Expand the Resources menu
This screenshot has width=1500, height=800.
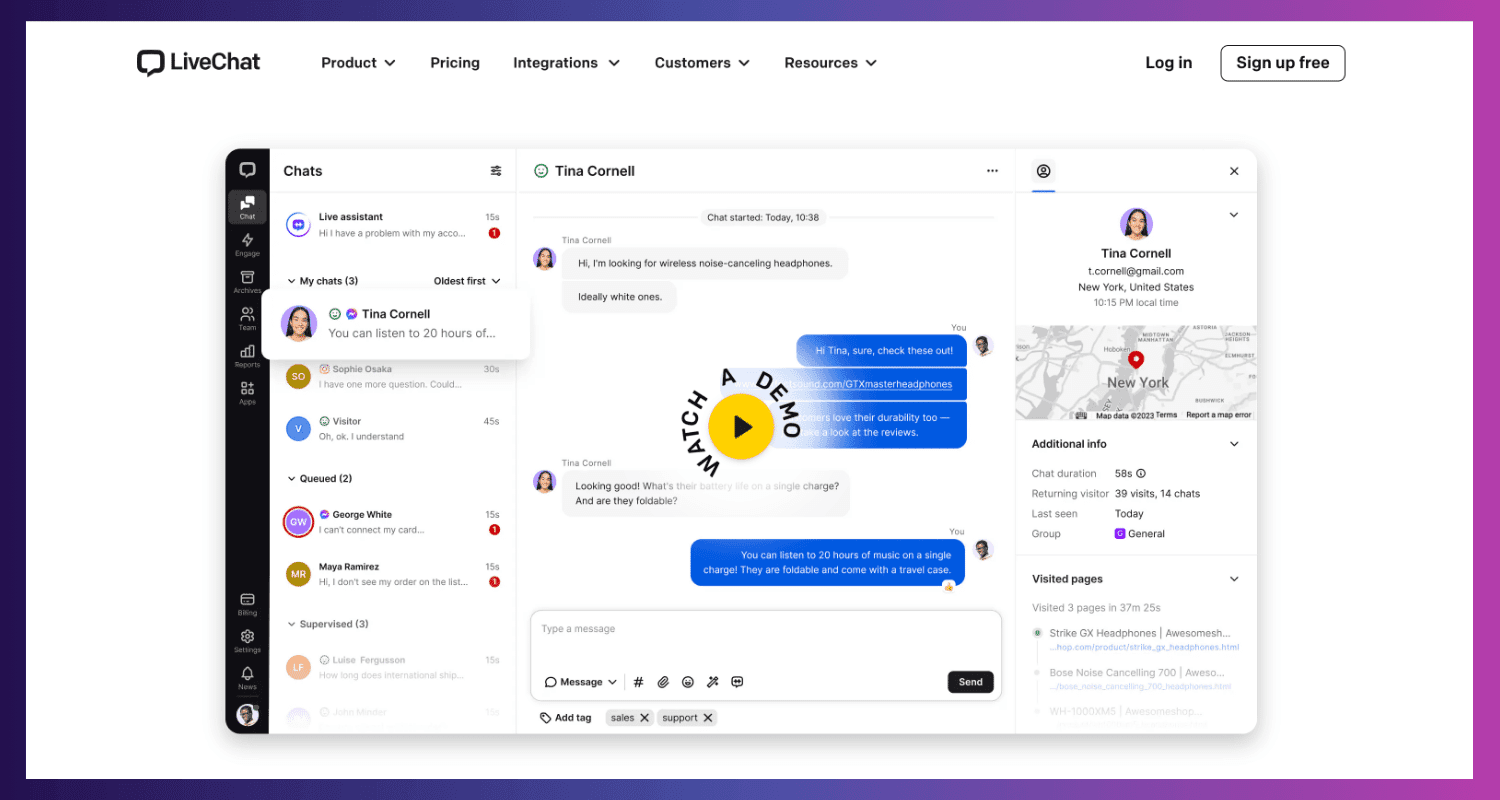[830, 62]
